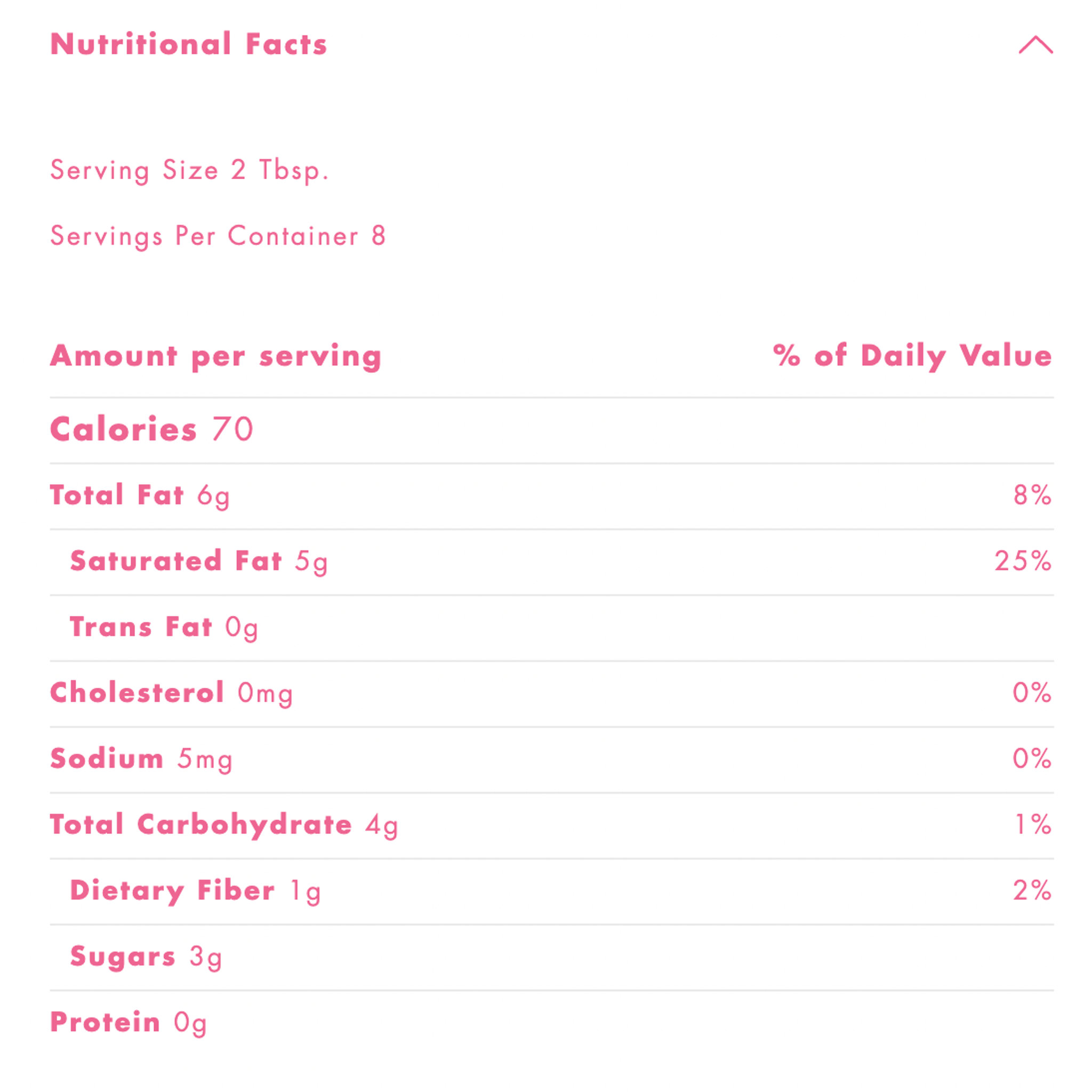Viewport: 1092px width, 1092px height.
Task: Click the 8% Total Fat daily value
Action: (x=1032, y=495)
